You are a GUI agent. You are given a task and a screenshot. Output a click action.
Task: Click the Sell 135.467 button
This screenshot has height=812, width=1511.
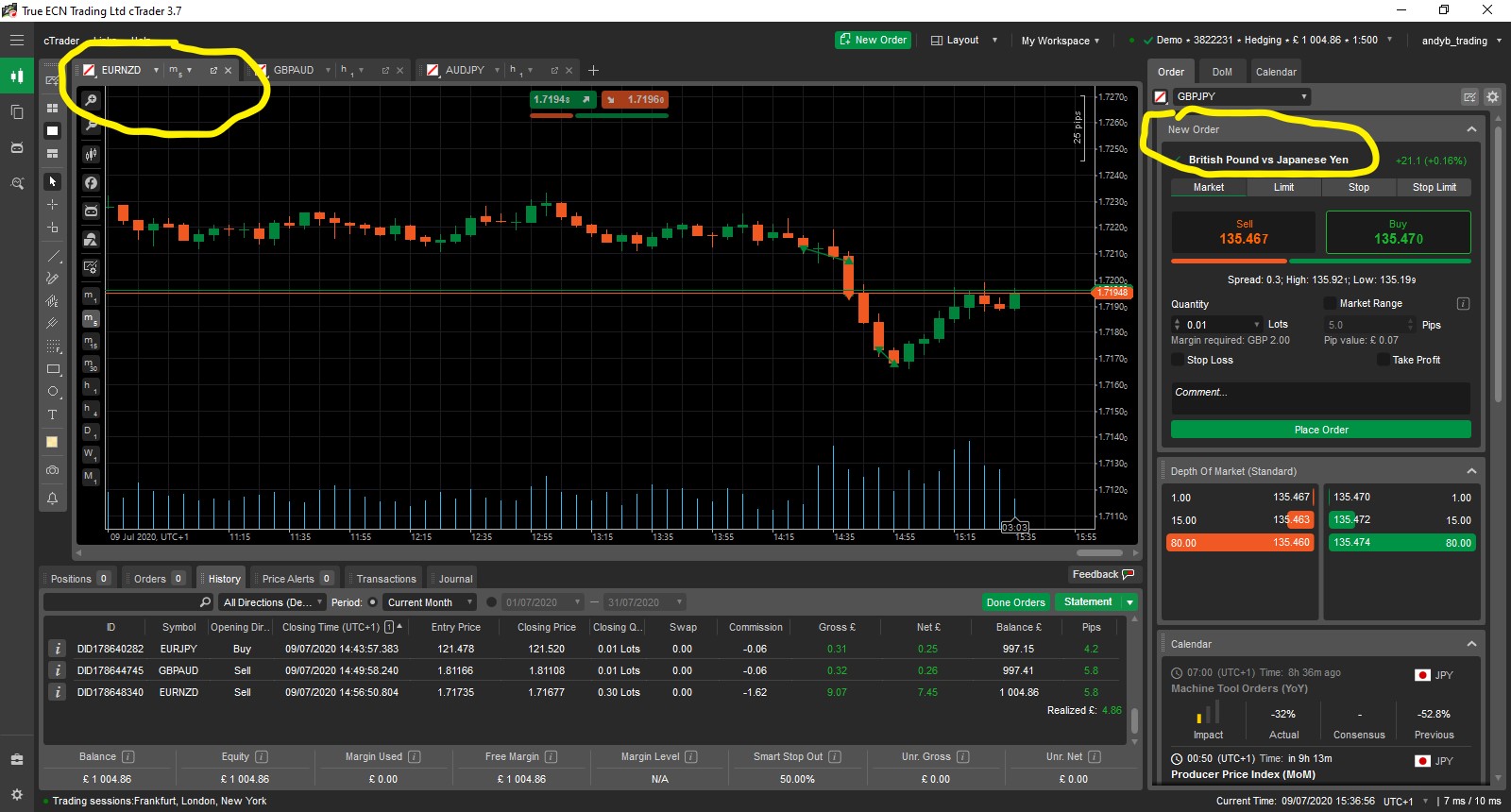pyautogui.click(x=1244, y=232)
